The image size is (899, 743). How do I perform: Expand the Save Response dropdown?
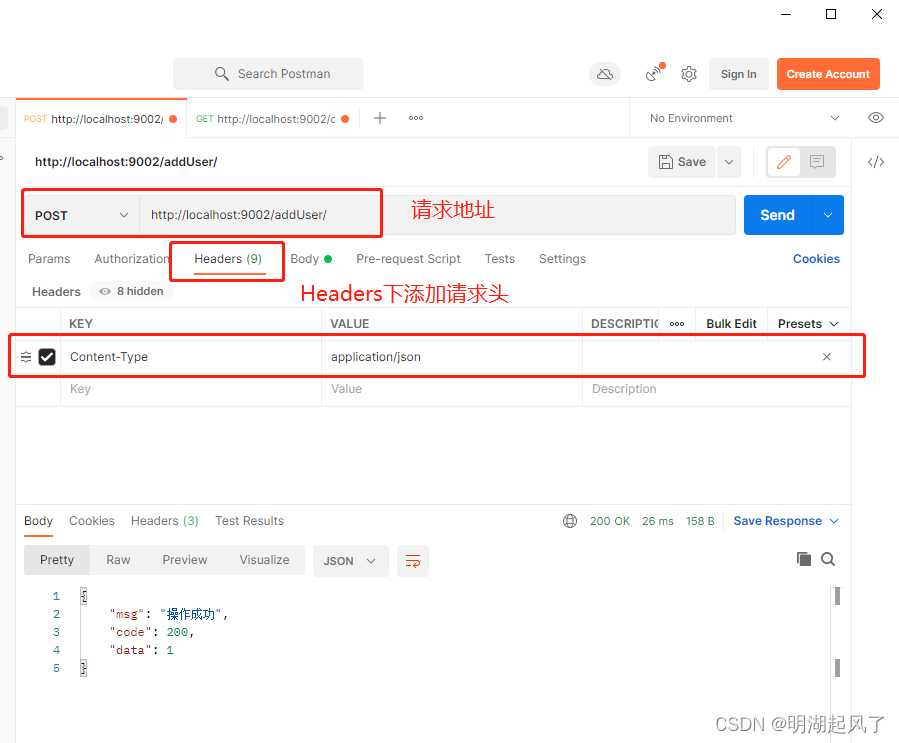(x=786, y=521)
